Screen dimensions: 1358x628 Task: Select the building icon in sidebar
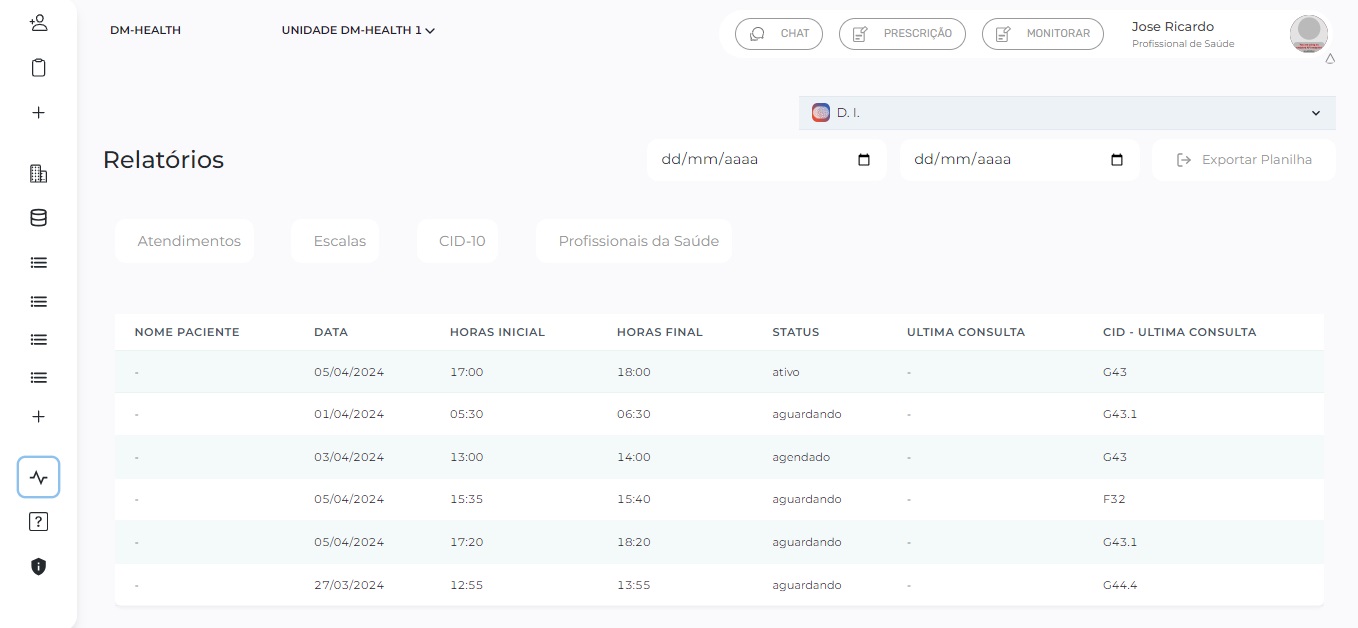[38, 174]
